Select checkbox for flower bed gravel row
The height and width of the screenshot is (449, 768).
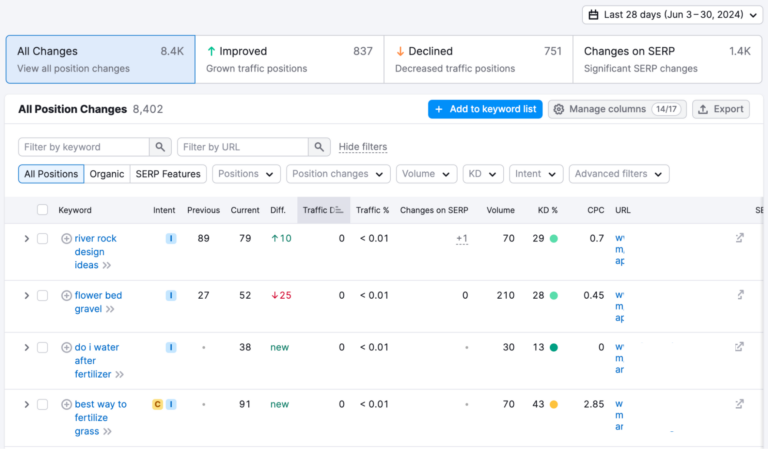click(x=42, y=296)
